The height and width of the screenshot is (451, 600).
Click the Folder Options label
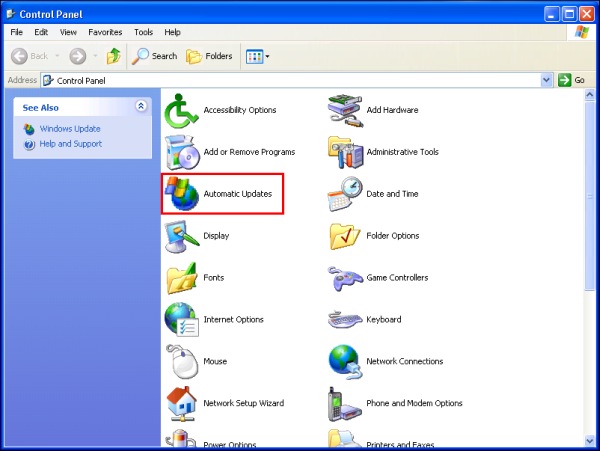coord(393,236)
